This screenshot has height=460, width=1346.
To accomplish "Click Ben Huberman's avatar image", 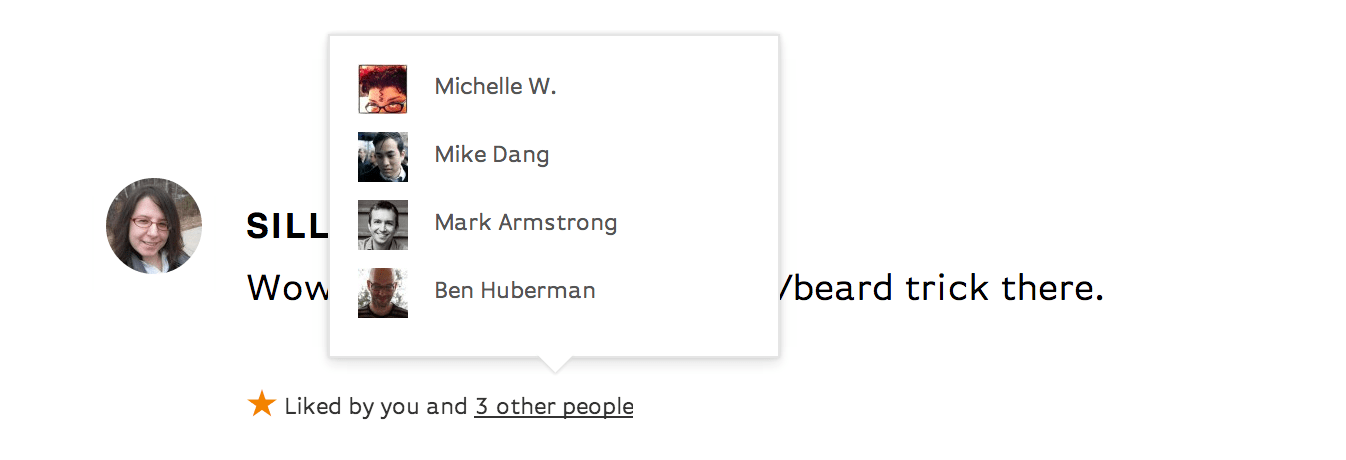I will tap(382, 293).
